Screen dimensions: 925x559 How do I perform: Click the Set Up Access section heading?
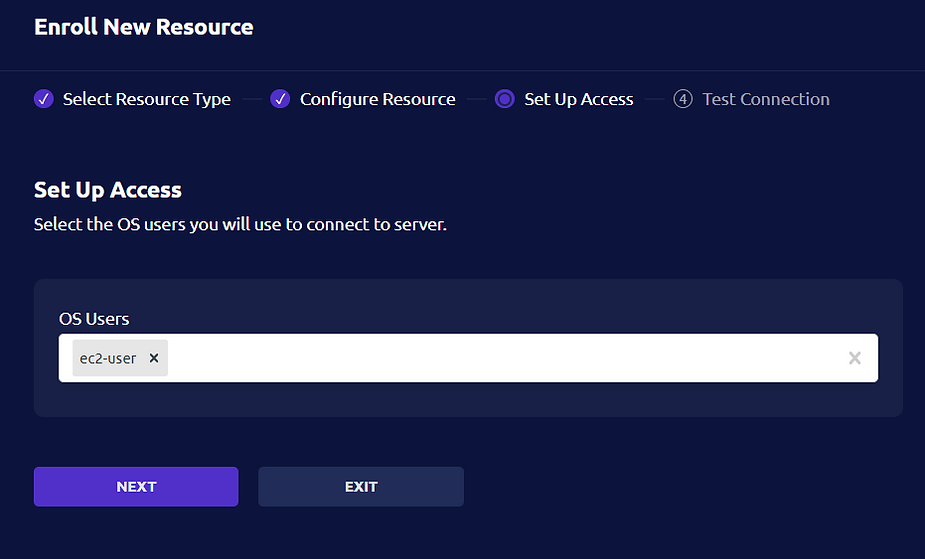tap(108, 190)
